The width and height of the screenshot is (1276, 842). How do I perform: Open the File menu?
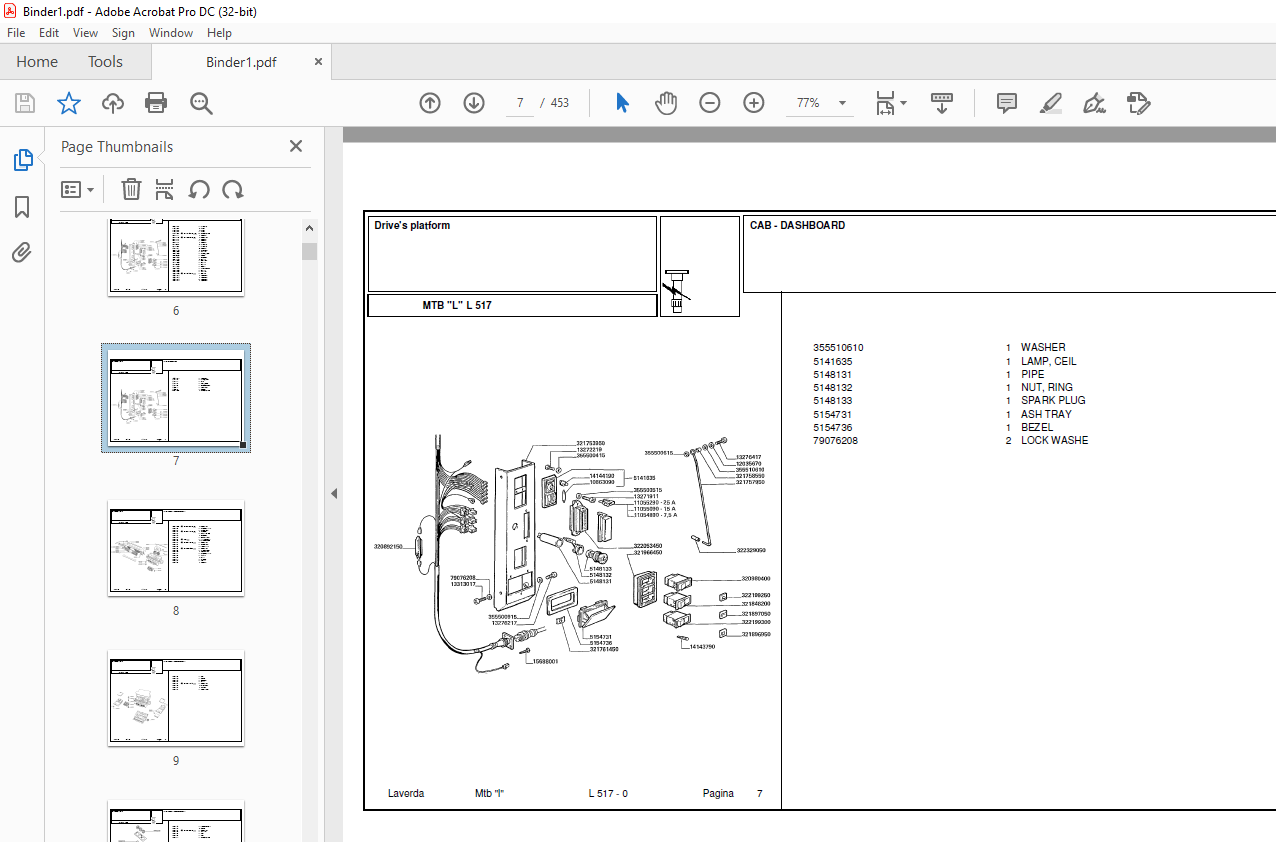[16, 33]
